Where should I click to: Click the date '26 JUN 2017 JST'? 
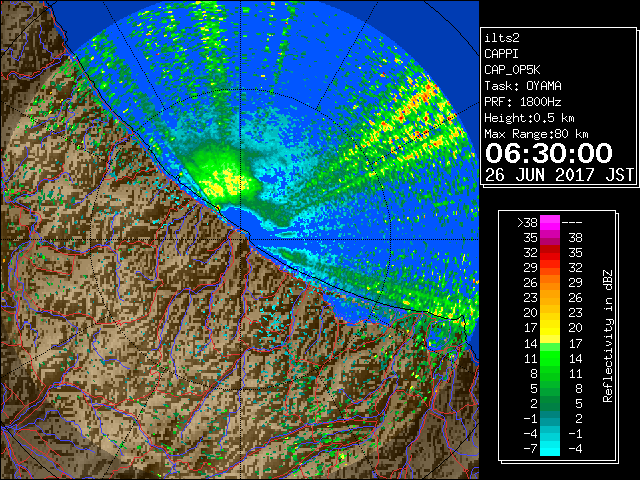coord(559,175)
